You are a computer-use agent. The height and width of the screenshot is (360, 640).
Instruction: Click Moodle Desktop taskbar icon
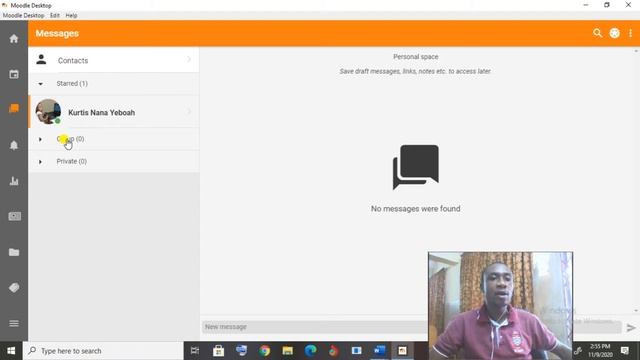pos(402,351)
